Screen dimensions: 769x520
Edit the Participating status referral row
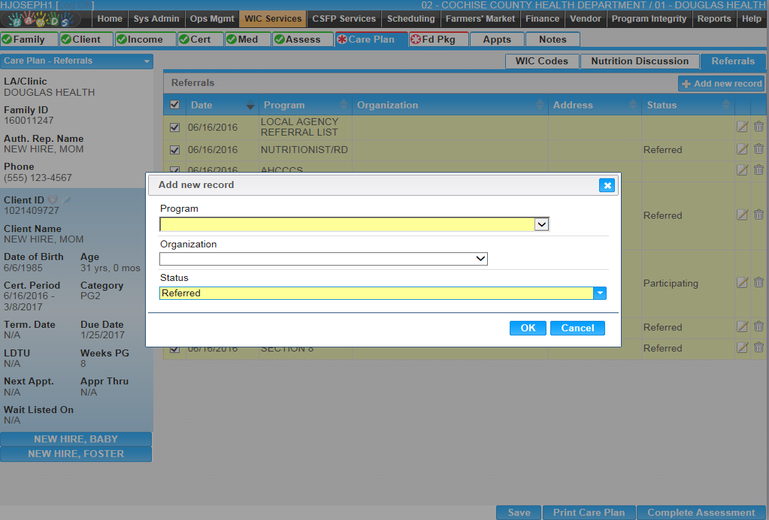point(742,283)
